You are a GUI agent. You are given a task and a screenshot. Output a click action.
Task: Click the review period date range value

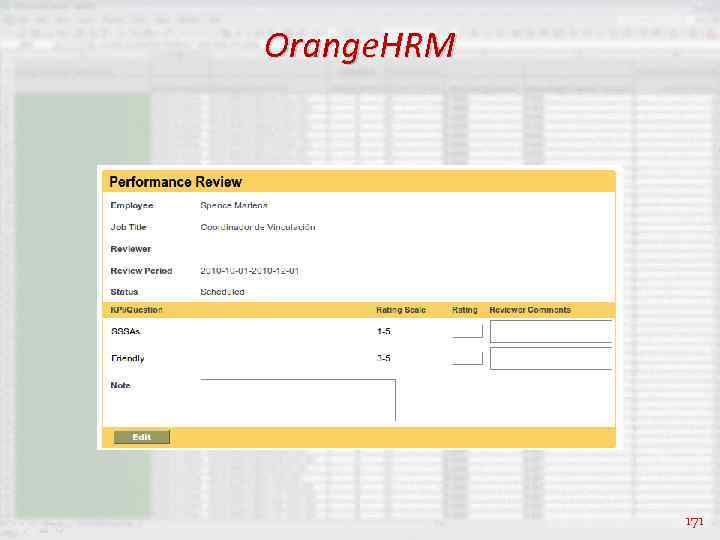click(250, 271)
